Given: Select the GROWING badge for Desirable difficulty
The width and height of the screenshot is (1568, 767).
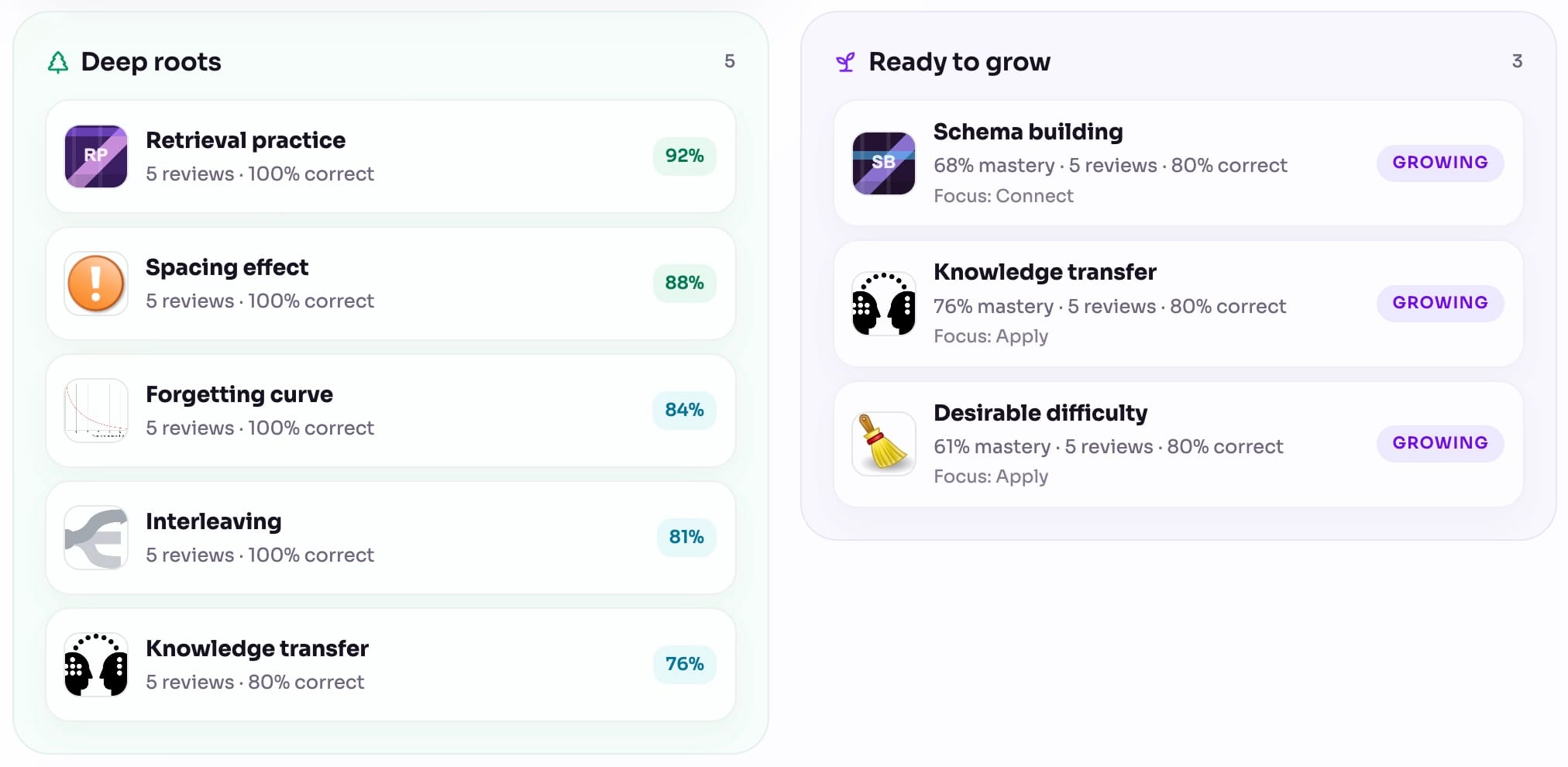Looking at the screenshot, I should pyautogui.click(x=1440, y=443).
